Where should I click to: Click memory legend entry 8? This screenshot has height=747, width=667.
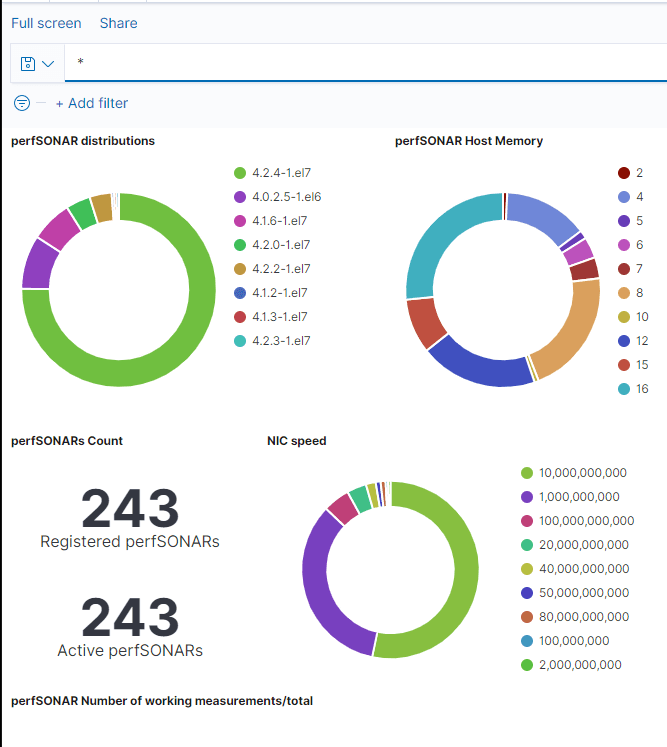630,293
